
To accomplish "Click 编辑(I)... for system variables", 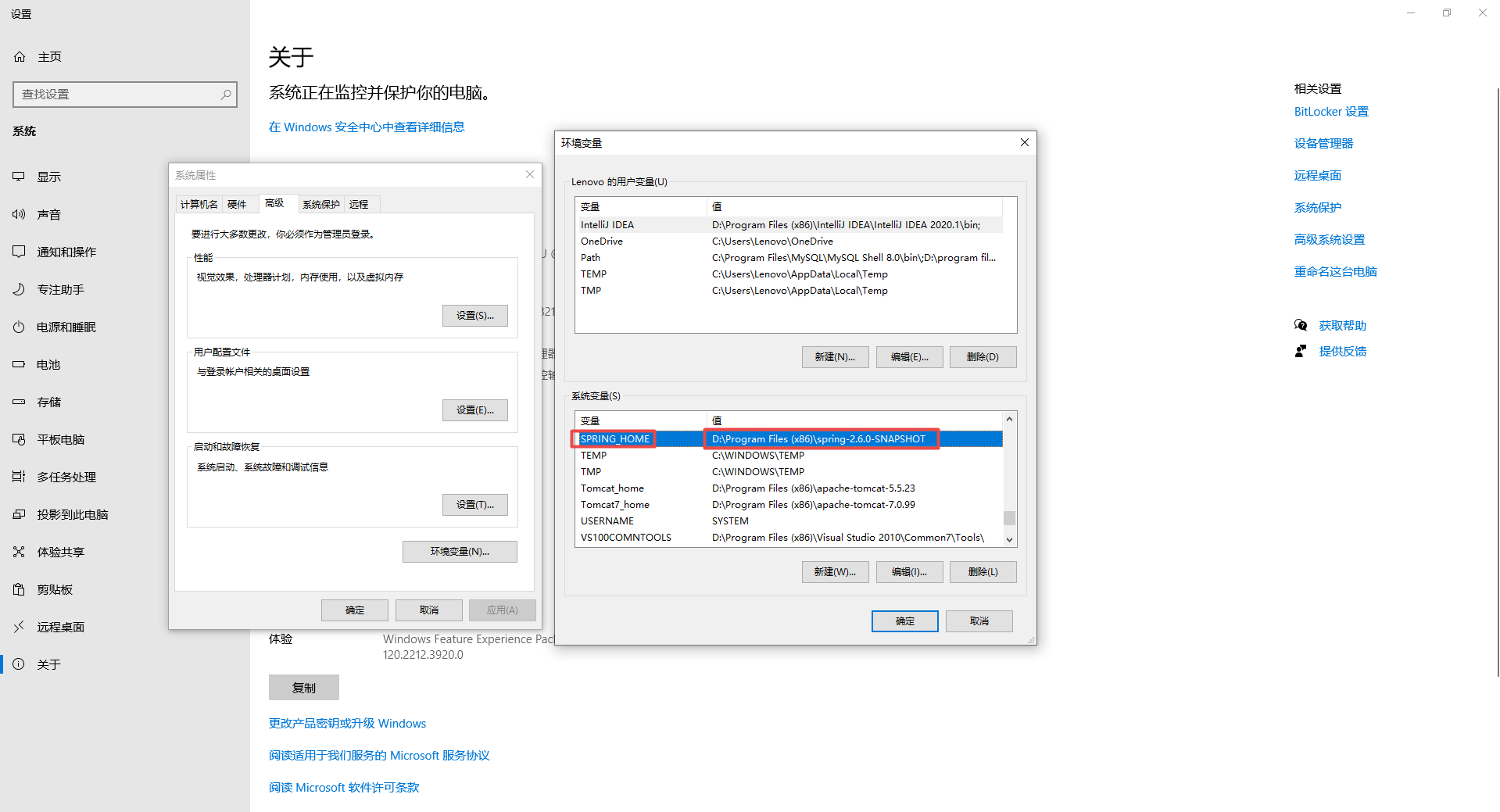I will (910, 572).
